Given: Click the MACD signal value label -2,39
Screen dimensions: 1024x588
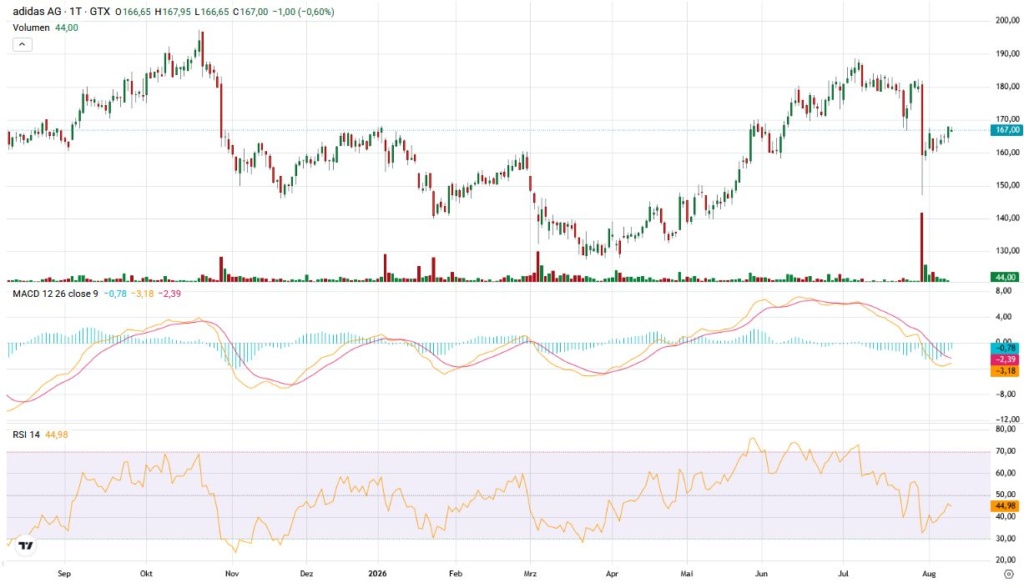Looking at the screenshot, I should click(x=1006, y=359).
